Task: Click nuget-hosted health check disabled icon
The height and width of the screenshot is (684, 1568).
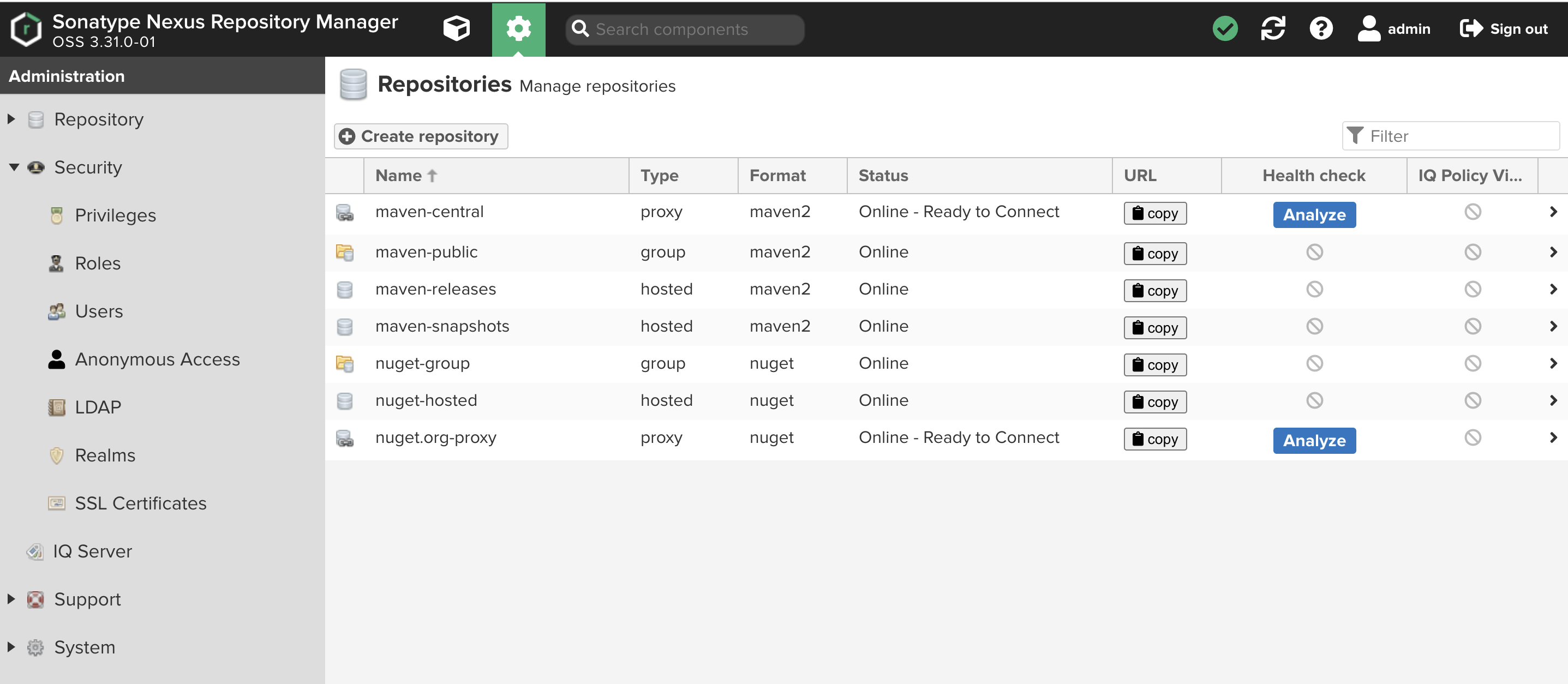Action: (x=1314, y=400)
